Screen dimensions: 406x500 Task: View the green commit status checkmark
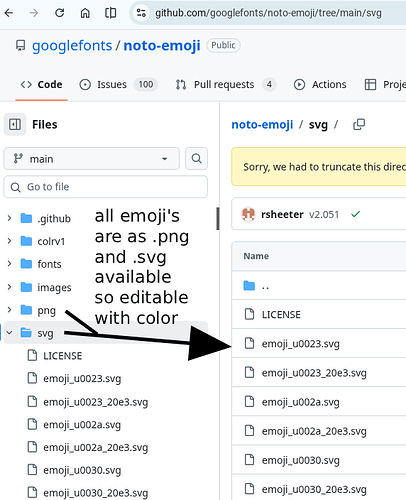coord(355,214)
